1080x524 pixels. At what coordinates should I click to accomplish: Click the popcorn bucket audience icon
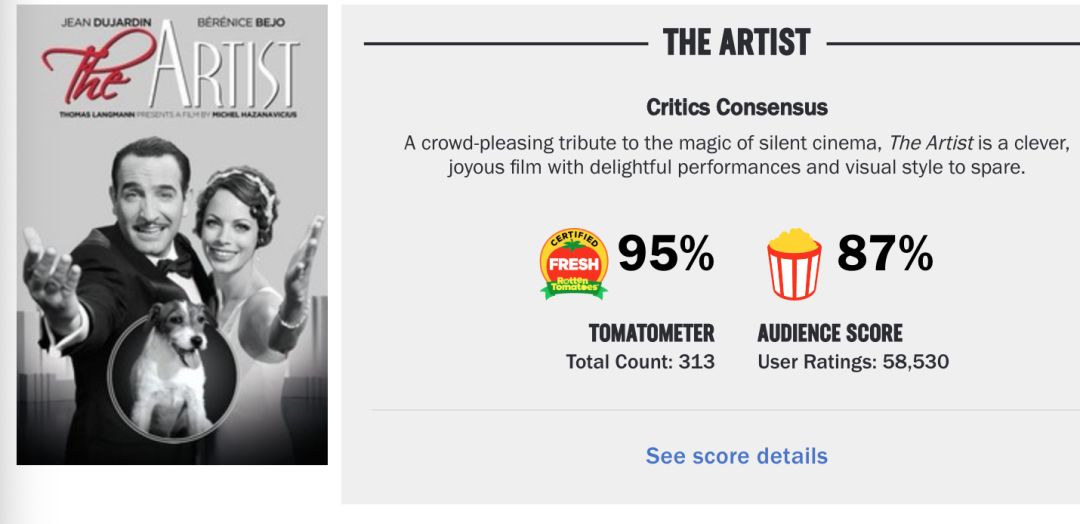point(794,263)
